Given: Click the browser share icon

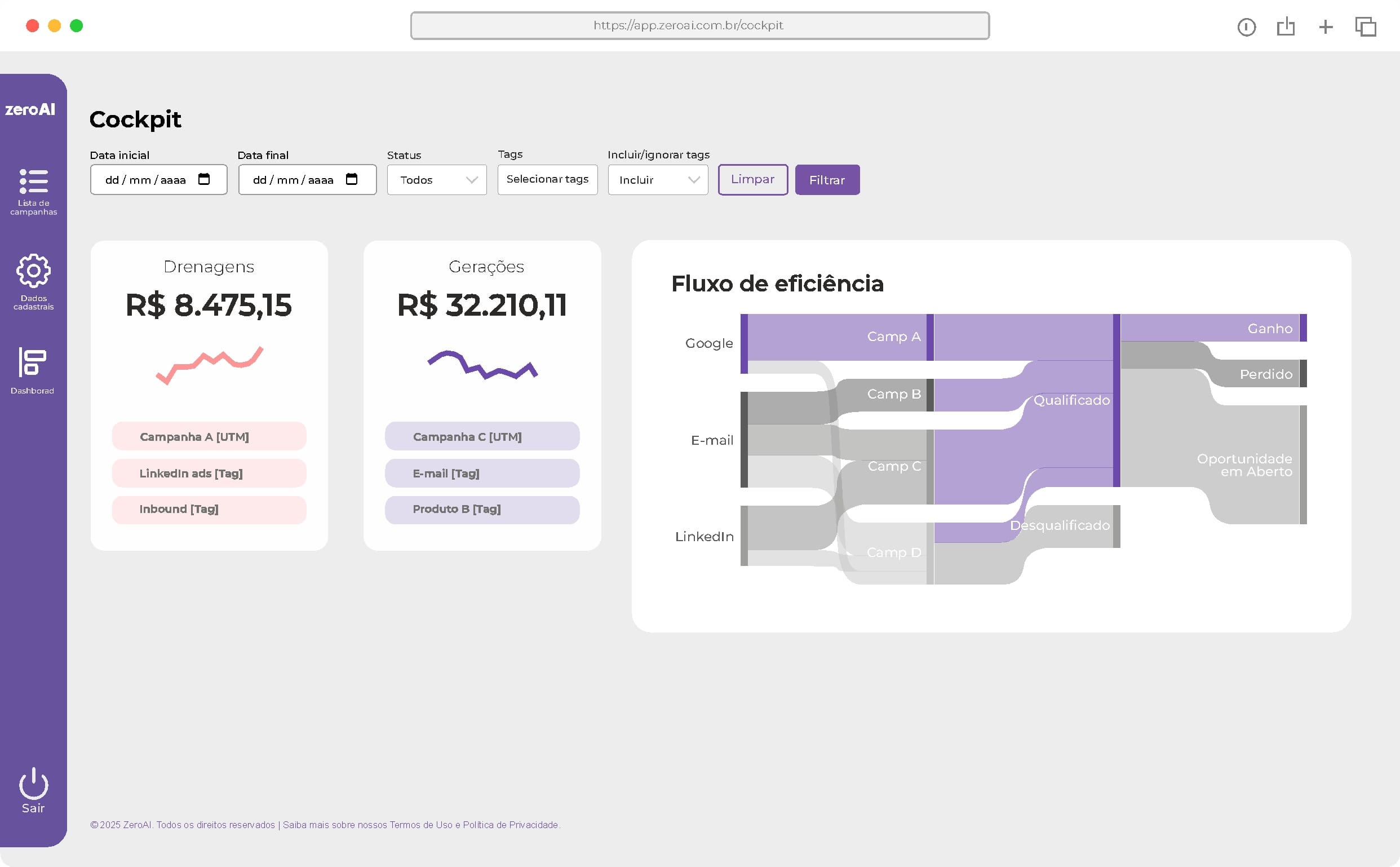Looking at the screenshot, I should coord(1286,26).
